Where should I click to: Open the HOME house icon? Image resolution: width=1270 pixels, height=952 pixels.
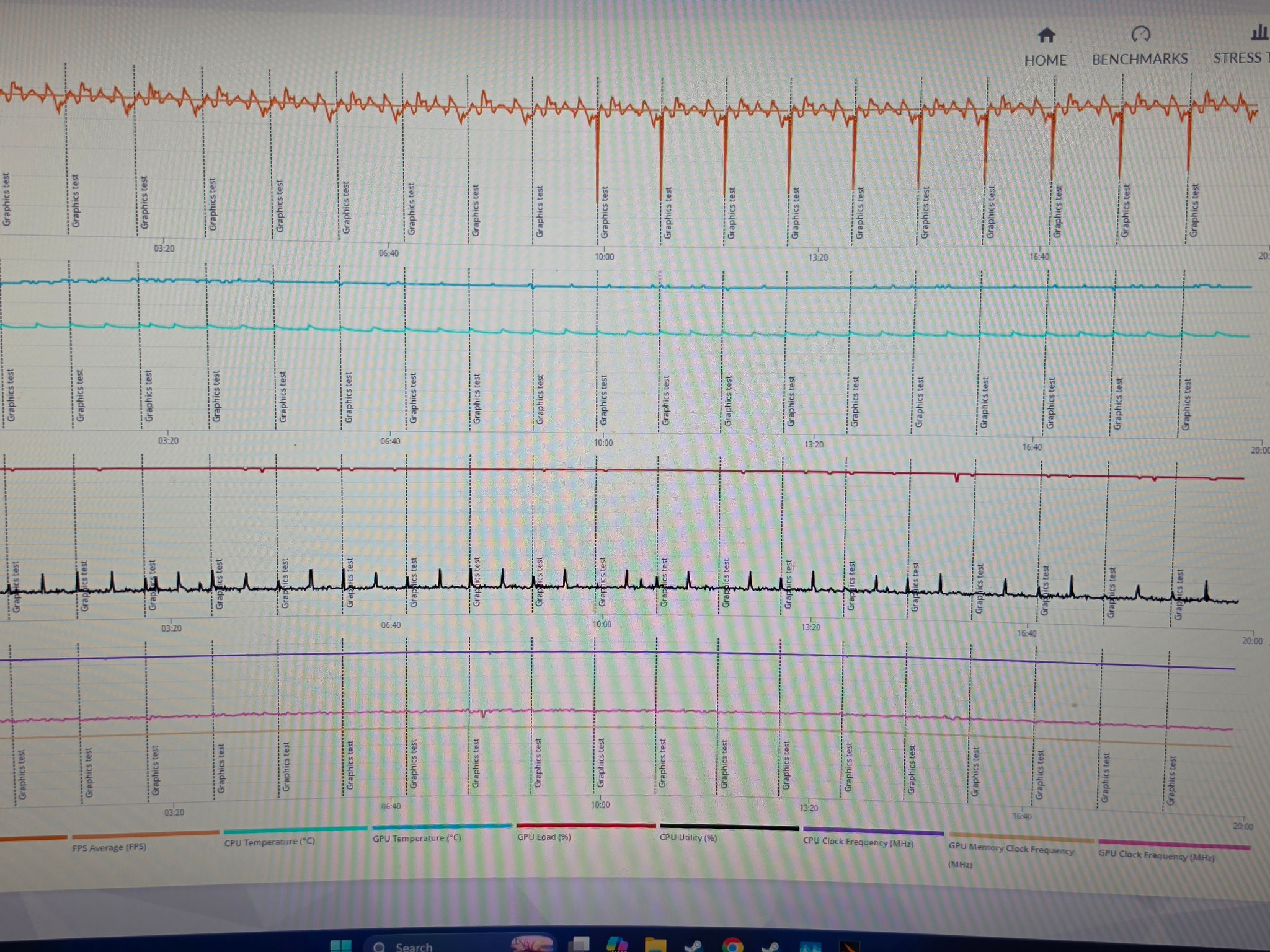[1046, 35]
